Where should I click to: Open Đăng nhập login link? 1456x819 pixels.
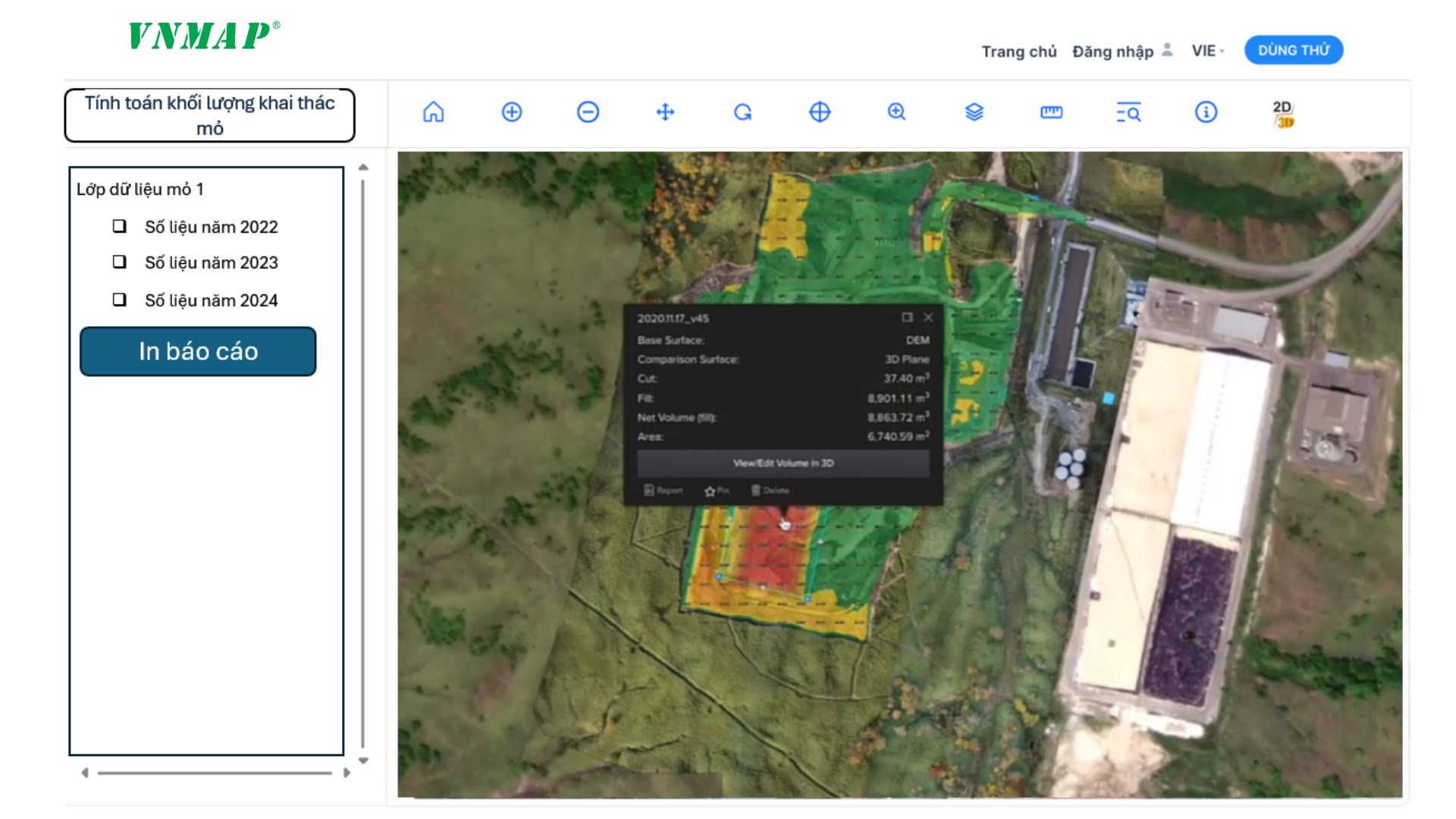click(x=1112, y=52)
